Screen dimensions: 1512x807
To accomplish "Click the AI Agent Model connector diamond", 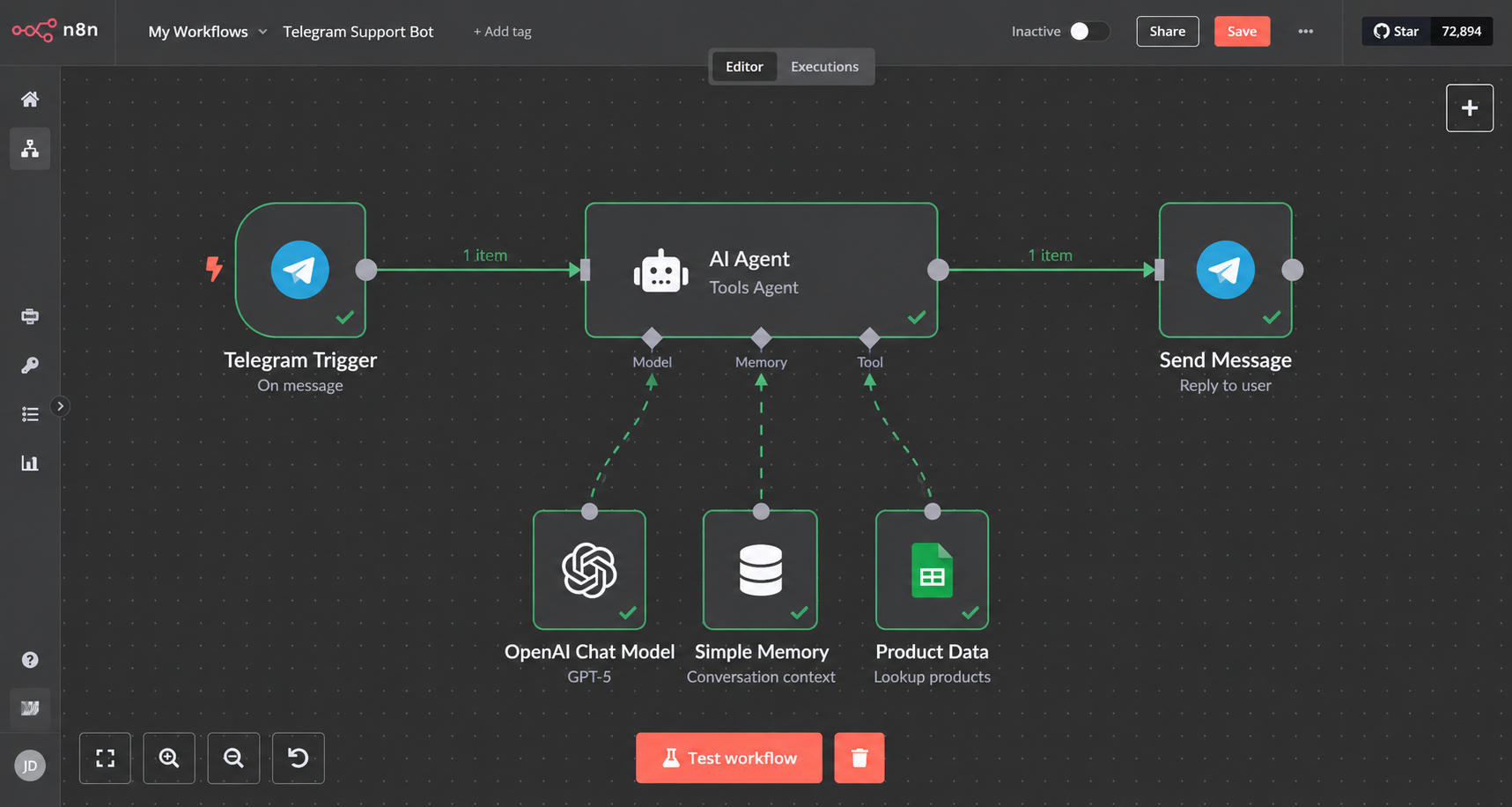I will (x=652, y=337).
